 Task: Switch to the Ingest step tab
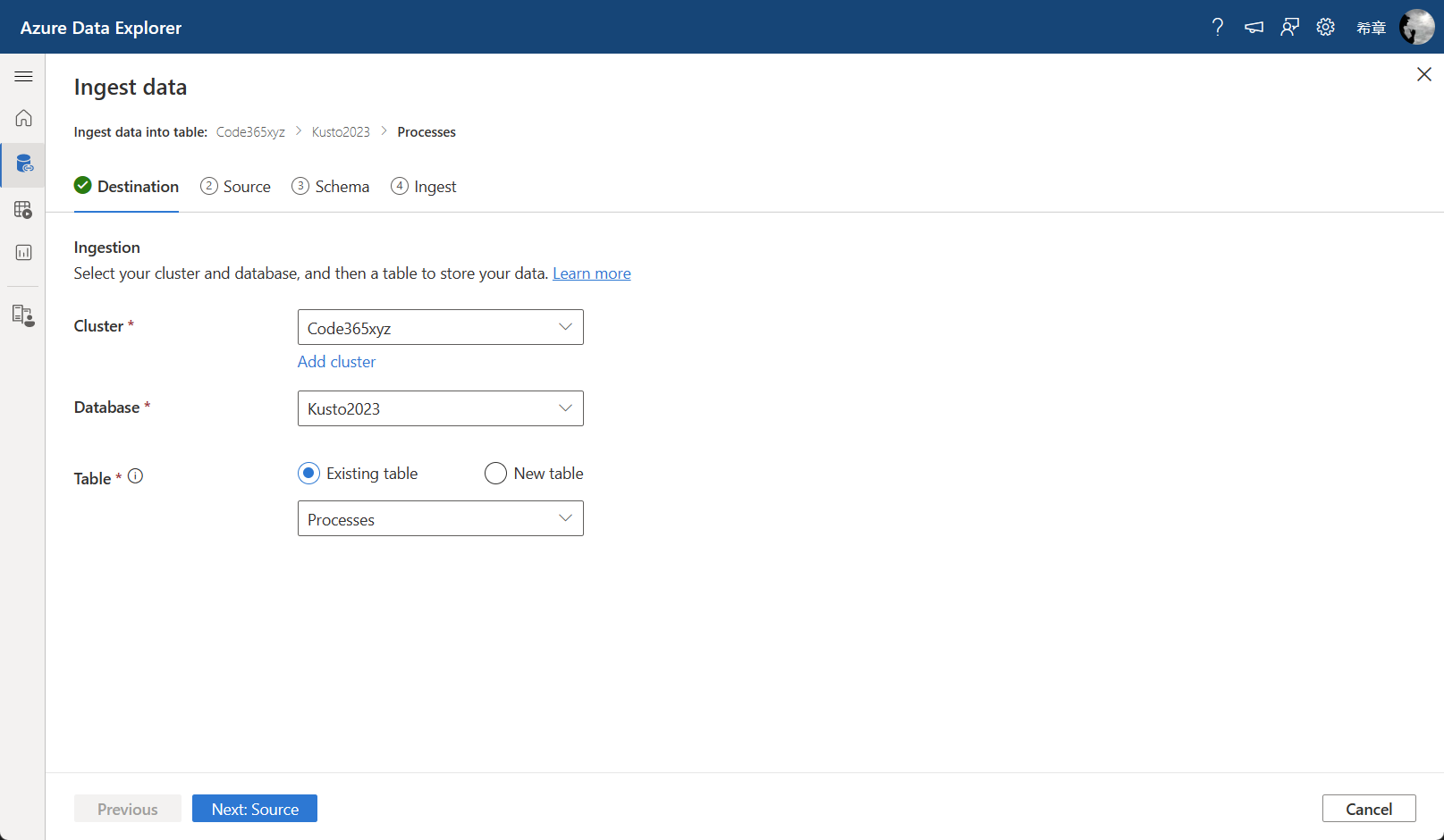pyautogui.click(x=424, y=186)
